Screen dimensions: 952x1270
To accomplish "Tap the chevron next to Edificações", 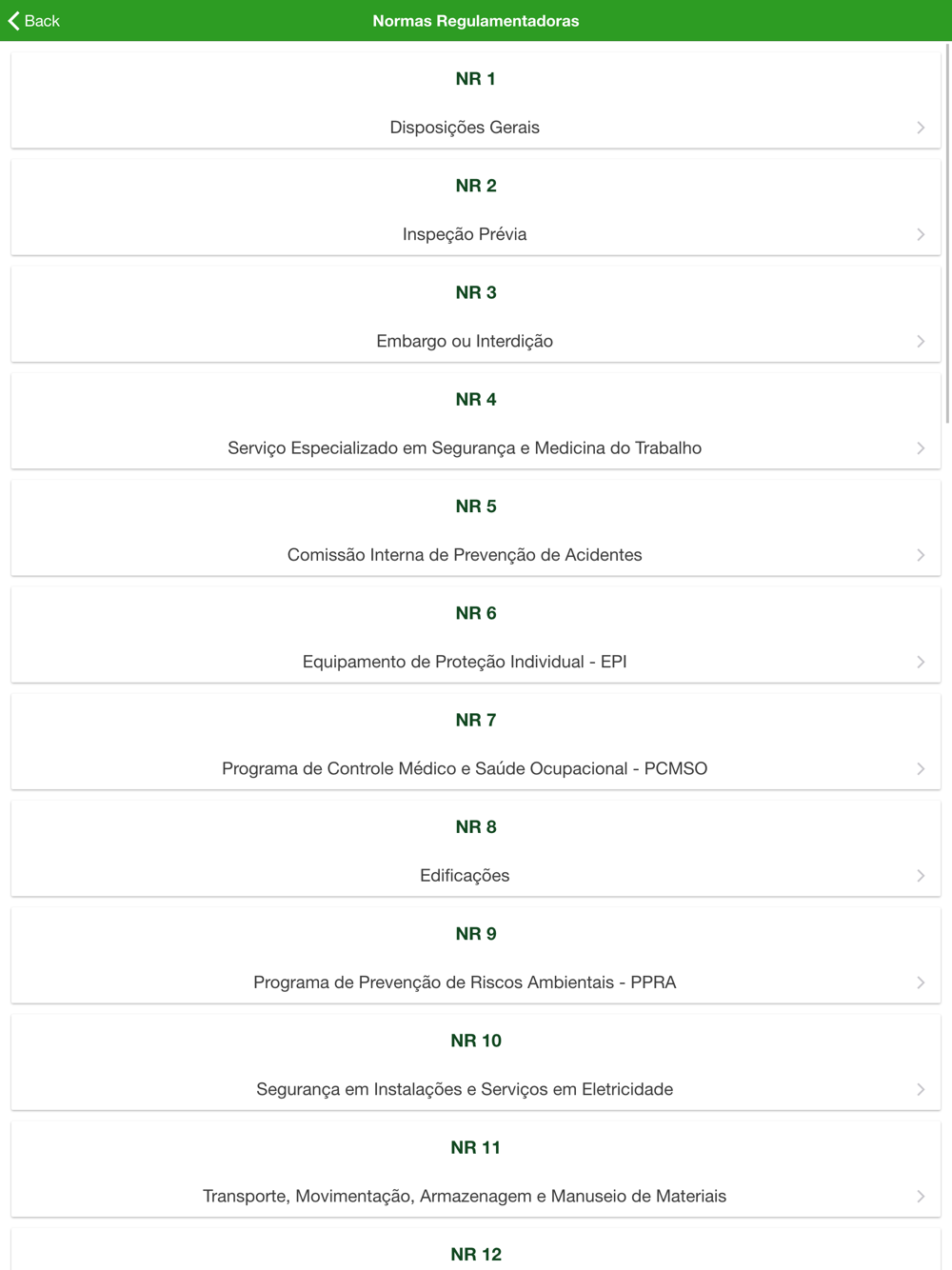I will pyautogui.click(x=921, y=876).
